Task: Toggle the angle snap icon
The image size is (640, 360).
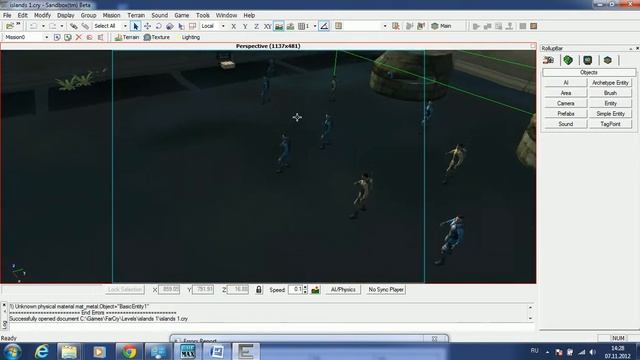Action: click(x=324, y=26)
